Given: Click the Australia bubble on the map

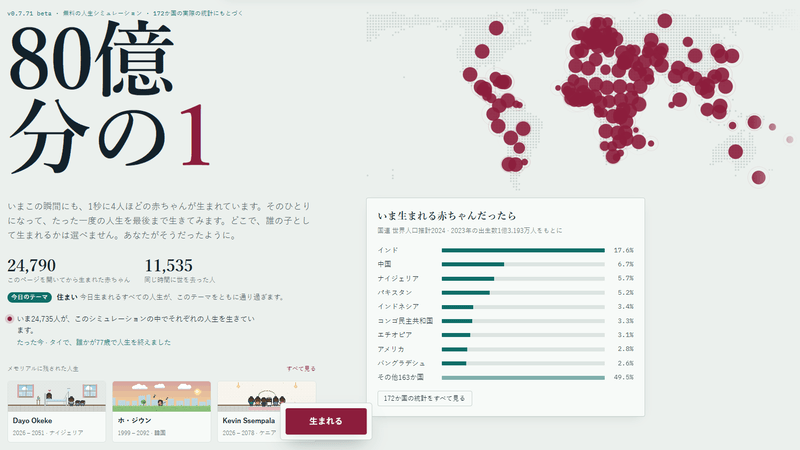Looking at the screenshot, I should tap(735, 152).
